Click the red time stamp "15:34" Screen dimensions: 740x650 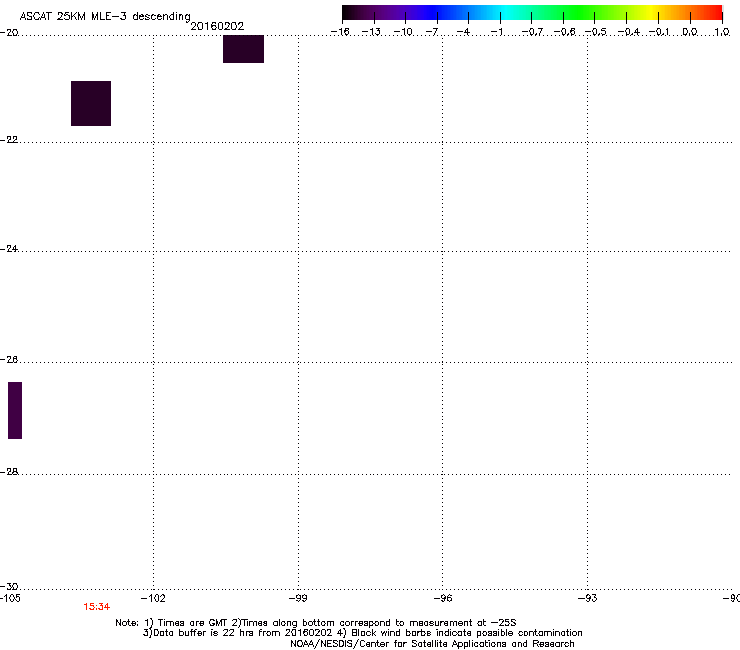(x=97, y=607)
